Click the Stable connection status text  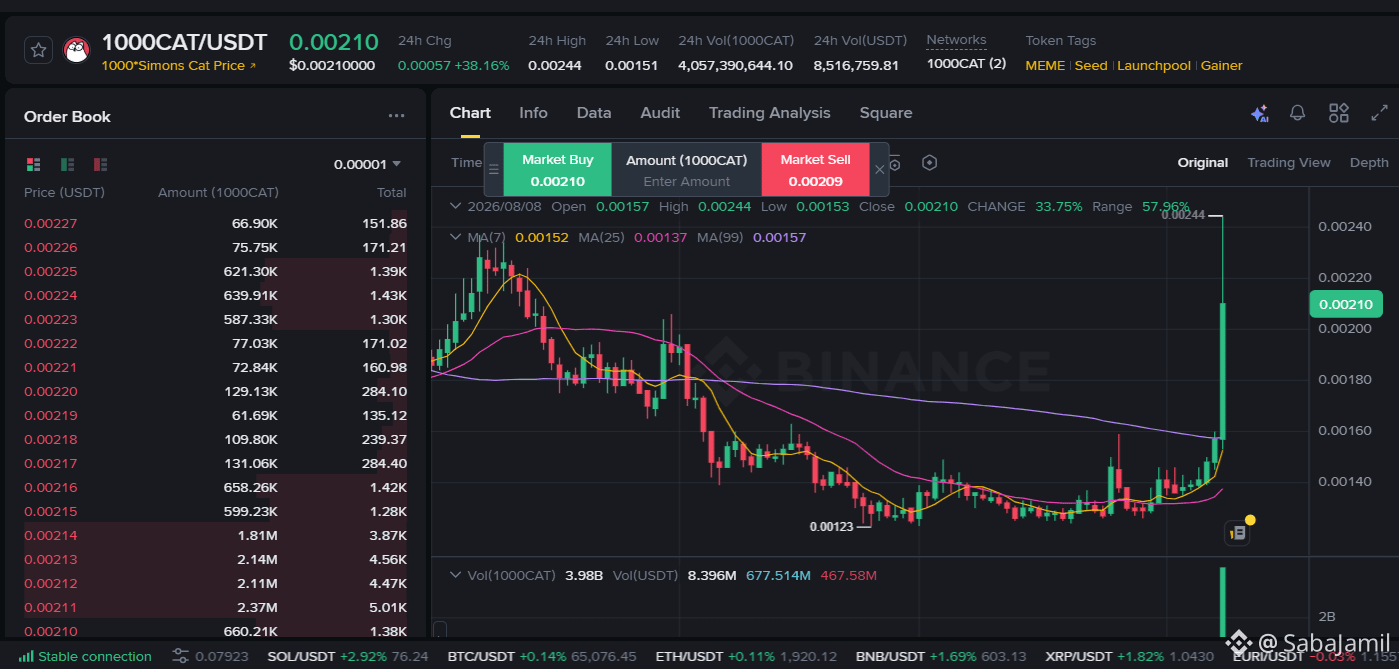(95, 656)
